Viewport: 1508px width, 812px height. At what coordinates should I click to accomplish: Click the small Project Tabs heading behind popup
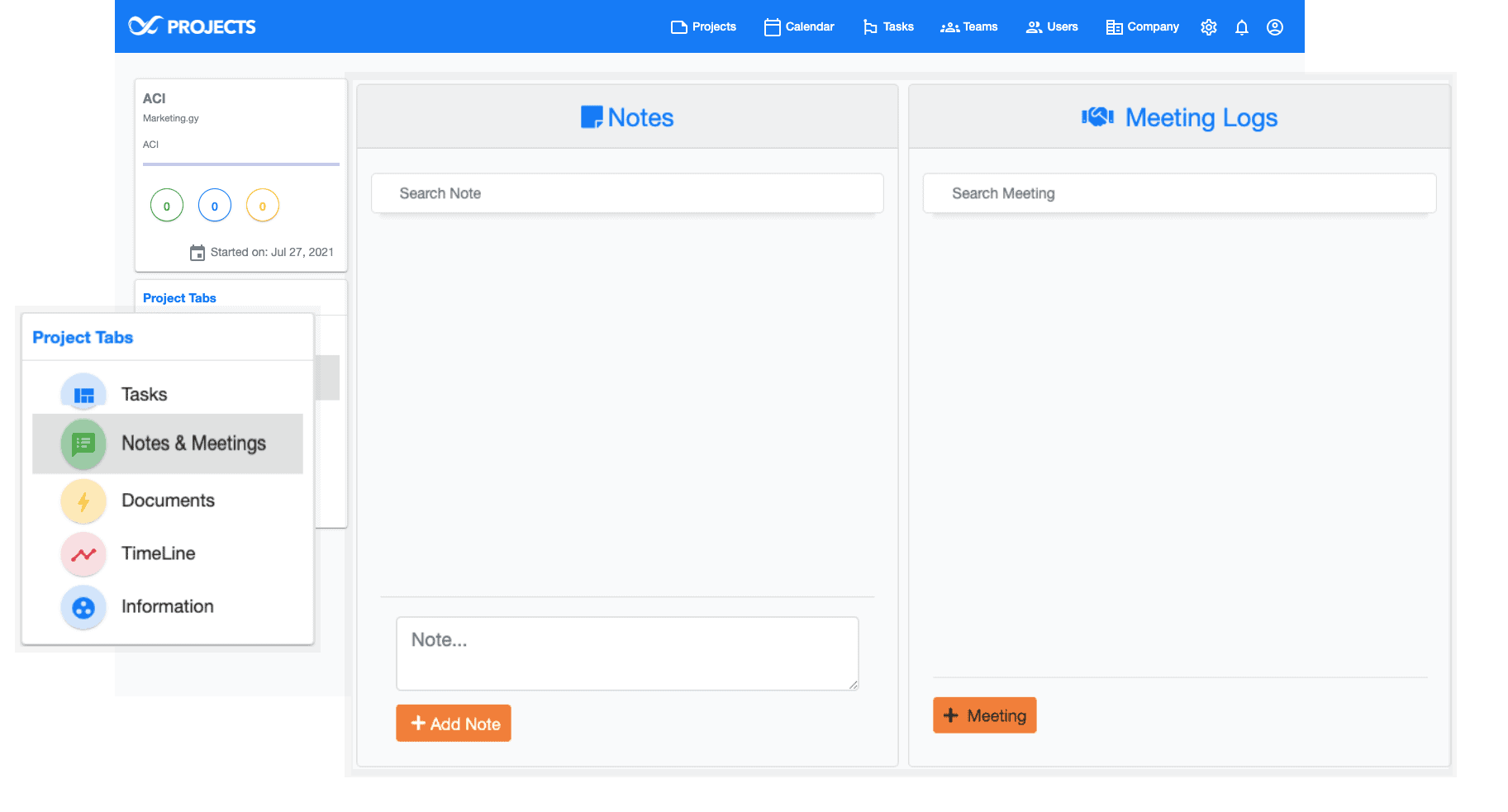pyautogui.click(x=179, y=298)
